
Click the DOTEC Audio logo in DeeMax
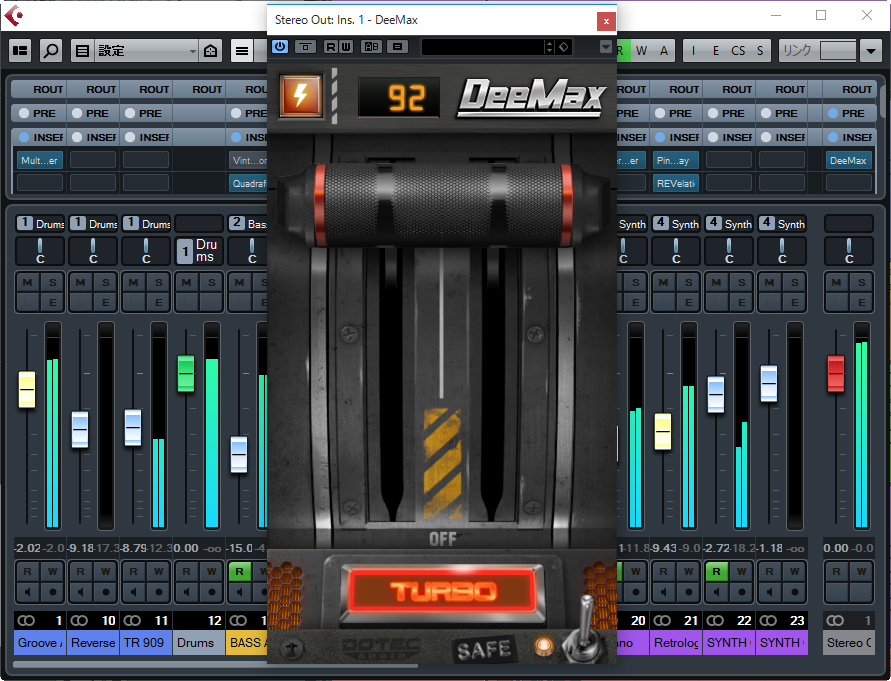pos(380,647)
